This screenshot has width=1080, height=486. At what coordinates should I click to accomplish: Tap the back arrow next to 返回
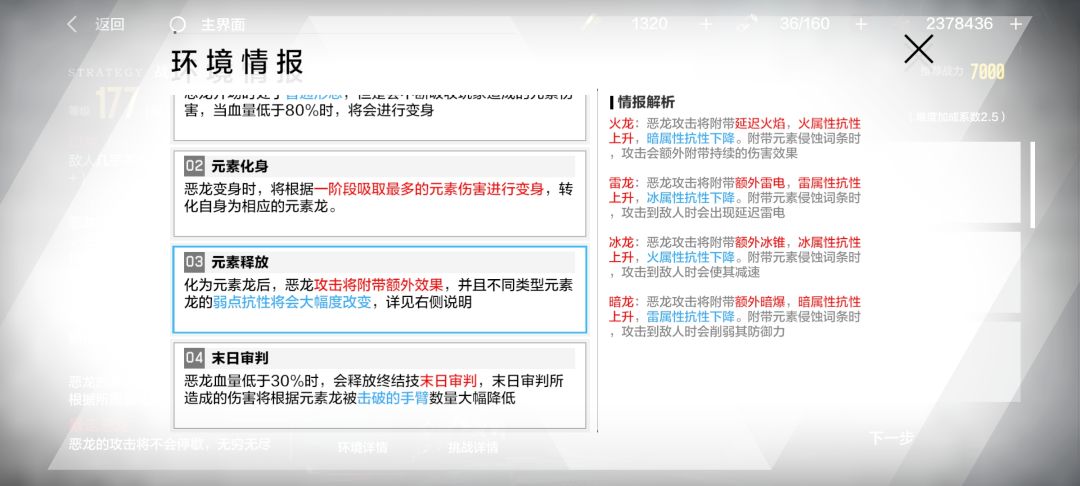72,25
